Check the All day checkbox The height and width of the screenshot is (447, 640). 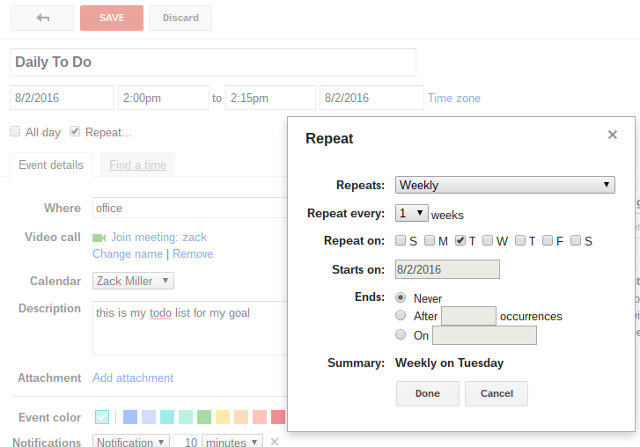coord(15,131)
